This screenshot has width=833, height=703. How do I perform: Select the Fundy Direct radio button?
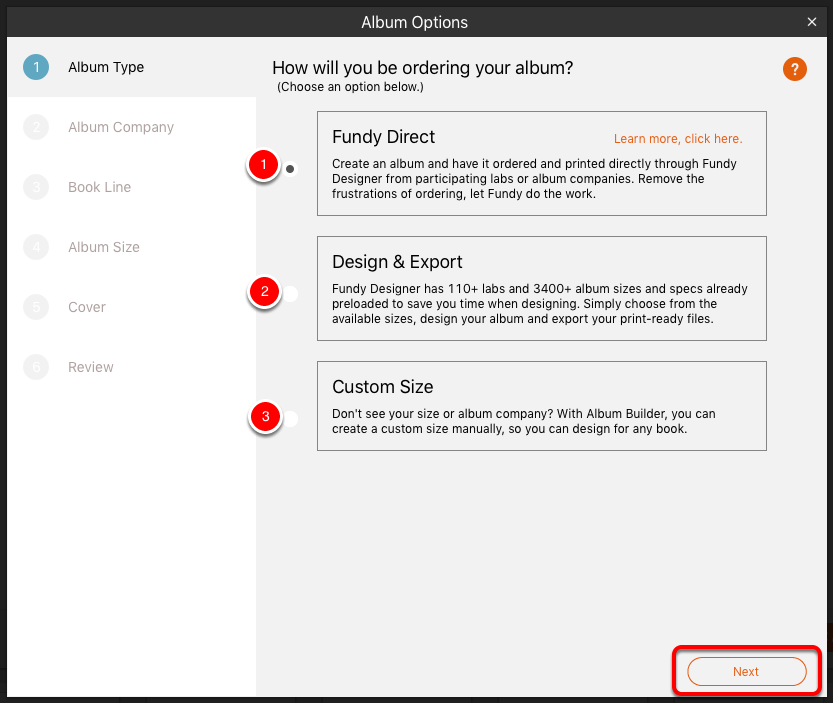pos(290,169)
